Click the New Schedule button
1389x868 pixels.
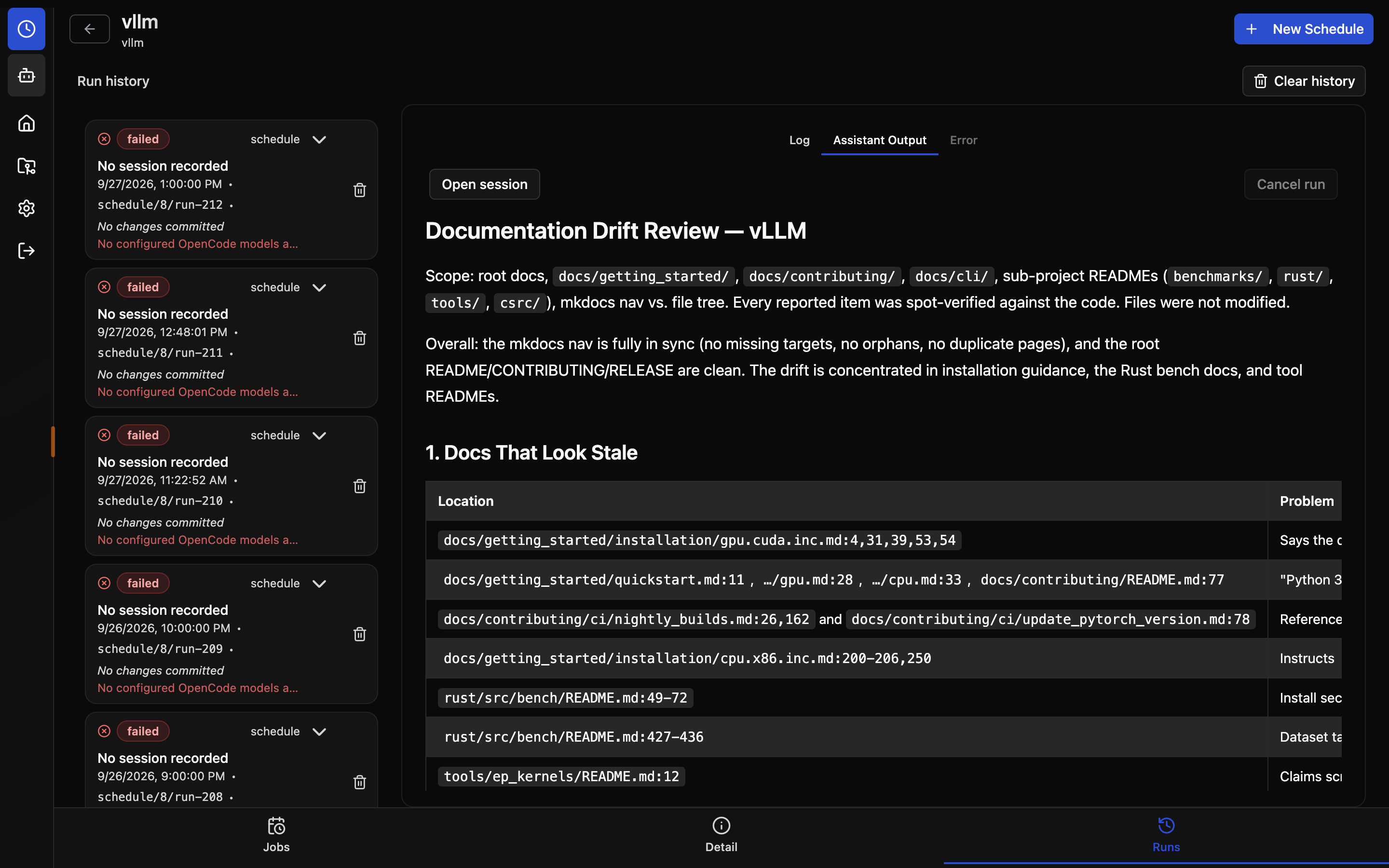[1304, 29]
